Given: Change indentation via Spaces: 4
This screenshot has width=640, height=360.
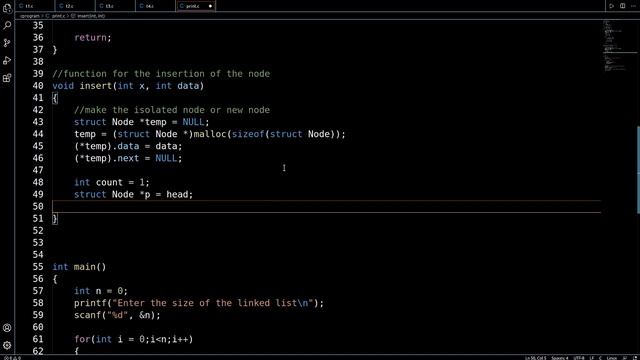Looking at the screenshot, I should [560, 358].
